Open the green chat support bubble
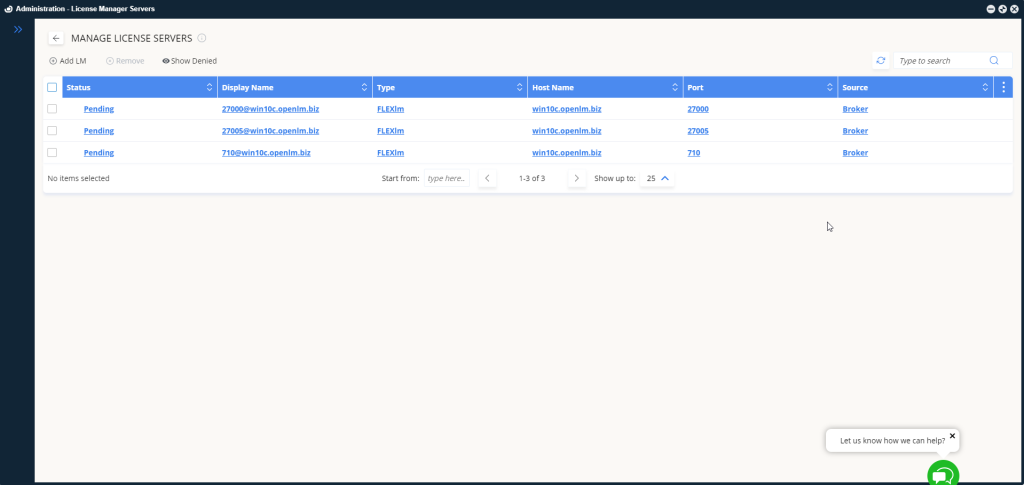The width and height of the screenshot is (1024, 485). coord(942,474)
